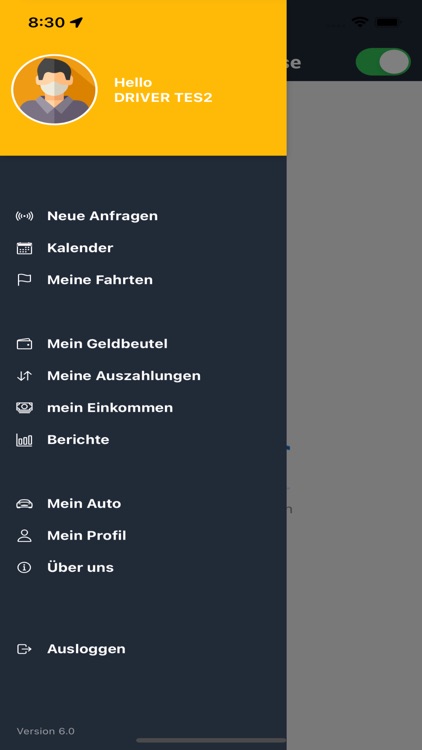
Task: Click the info circle icon for Über uns
Action: click(24, 568)
